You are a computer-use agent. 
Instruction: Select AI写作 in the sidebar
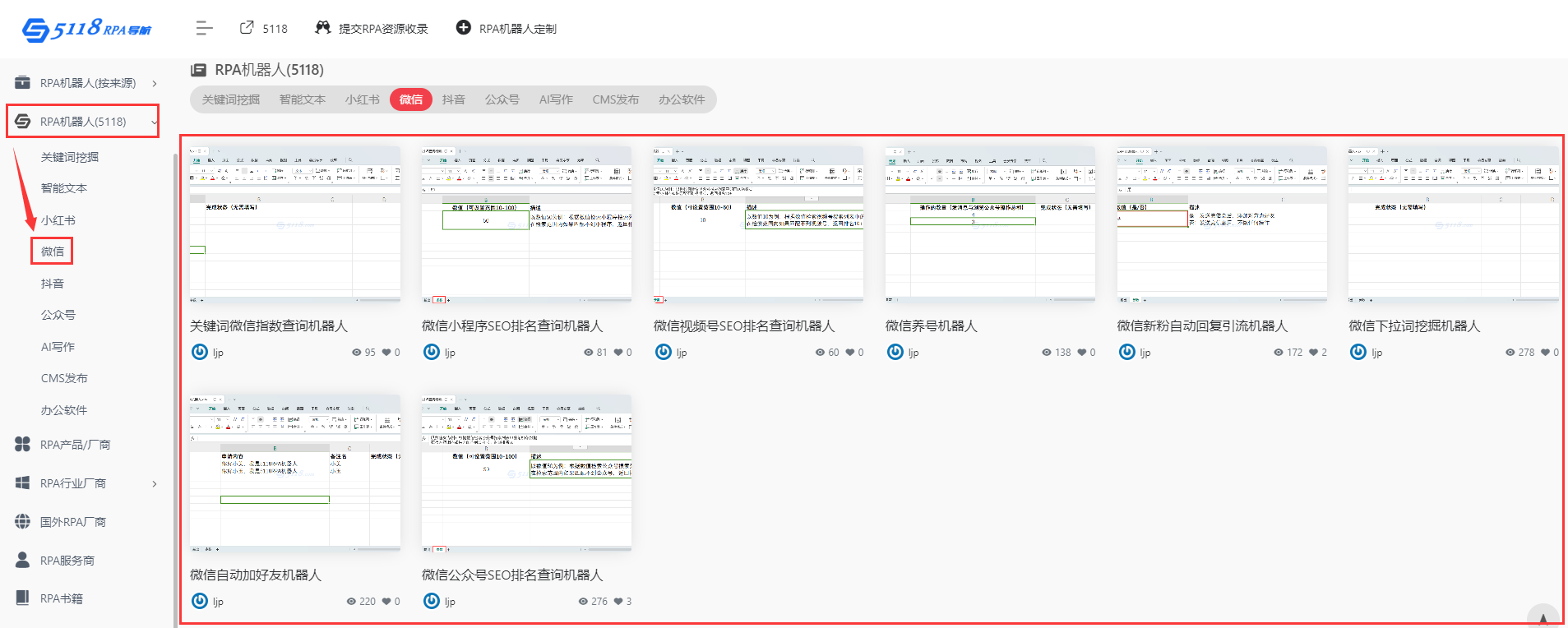click(58, 347)
